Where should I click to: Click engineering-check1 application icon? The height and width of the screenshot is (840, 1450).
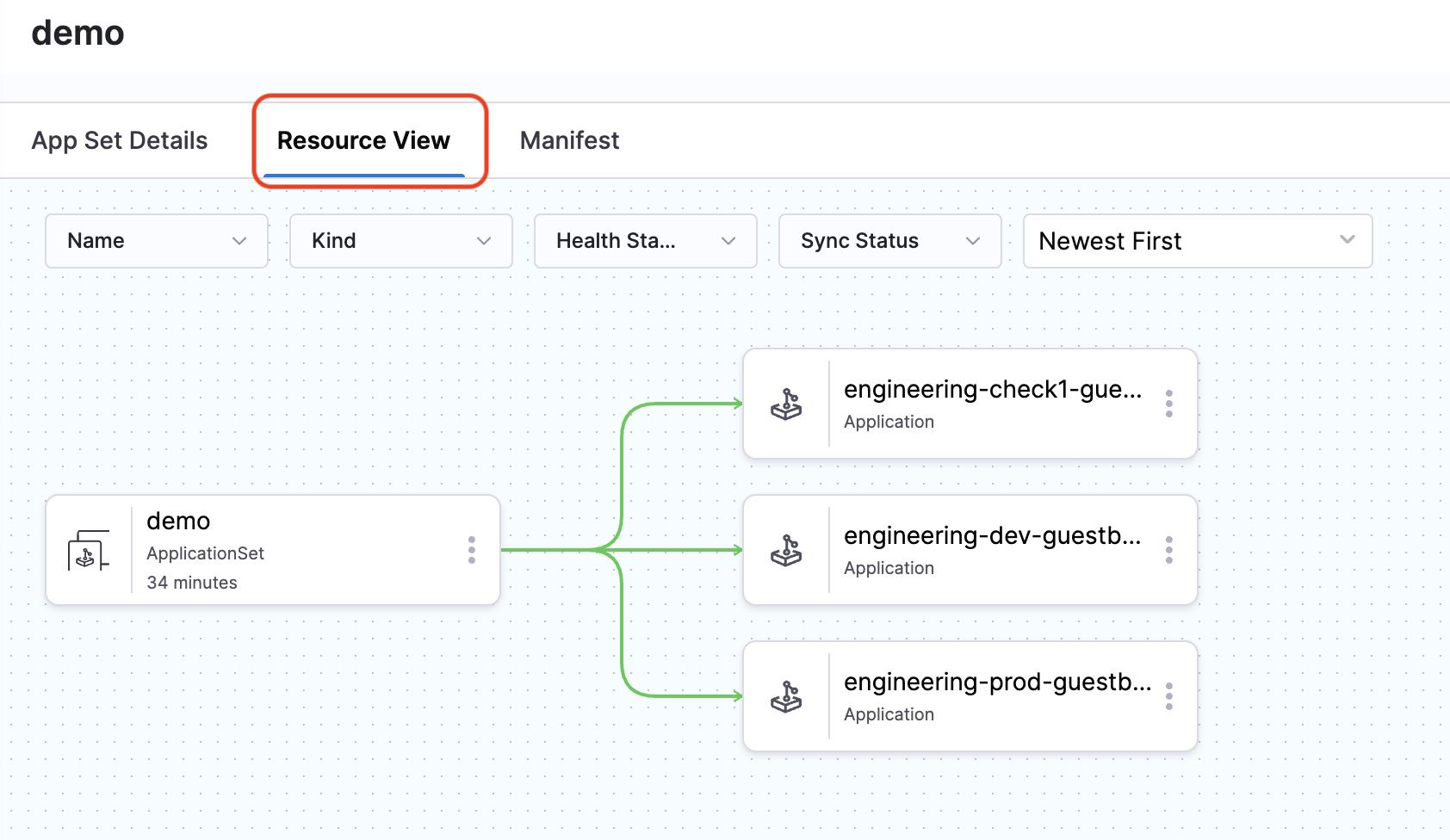click(x=785, y=404)
